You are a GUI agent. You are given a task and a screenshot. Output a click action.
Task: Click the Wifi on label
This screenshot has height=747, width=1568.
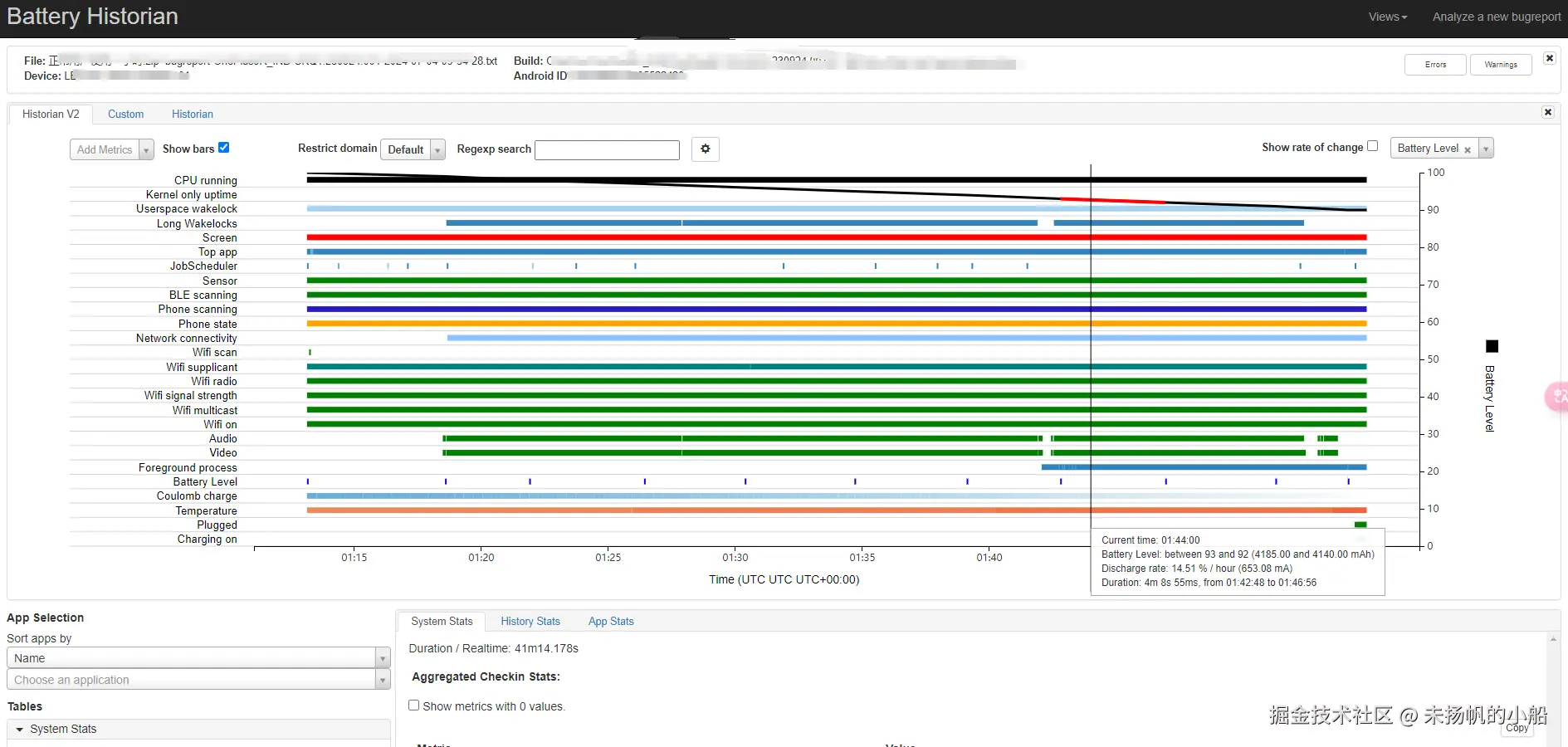(x=220, y=424)
